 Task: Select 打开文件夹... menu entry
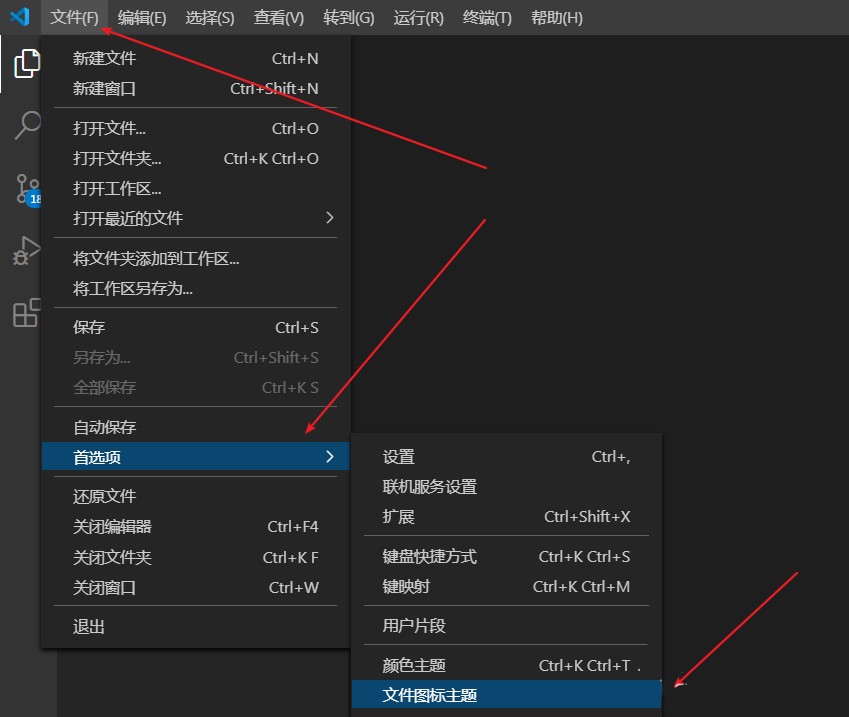(x=195, y=159)
